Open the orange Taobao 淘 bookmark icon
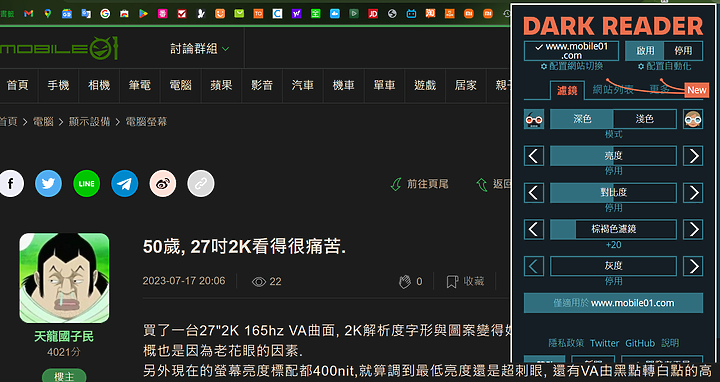The height and width of the screenshot is (382, 720). tap(430, 14)
